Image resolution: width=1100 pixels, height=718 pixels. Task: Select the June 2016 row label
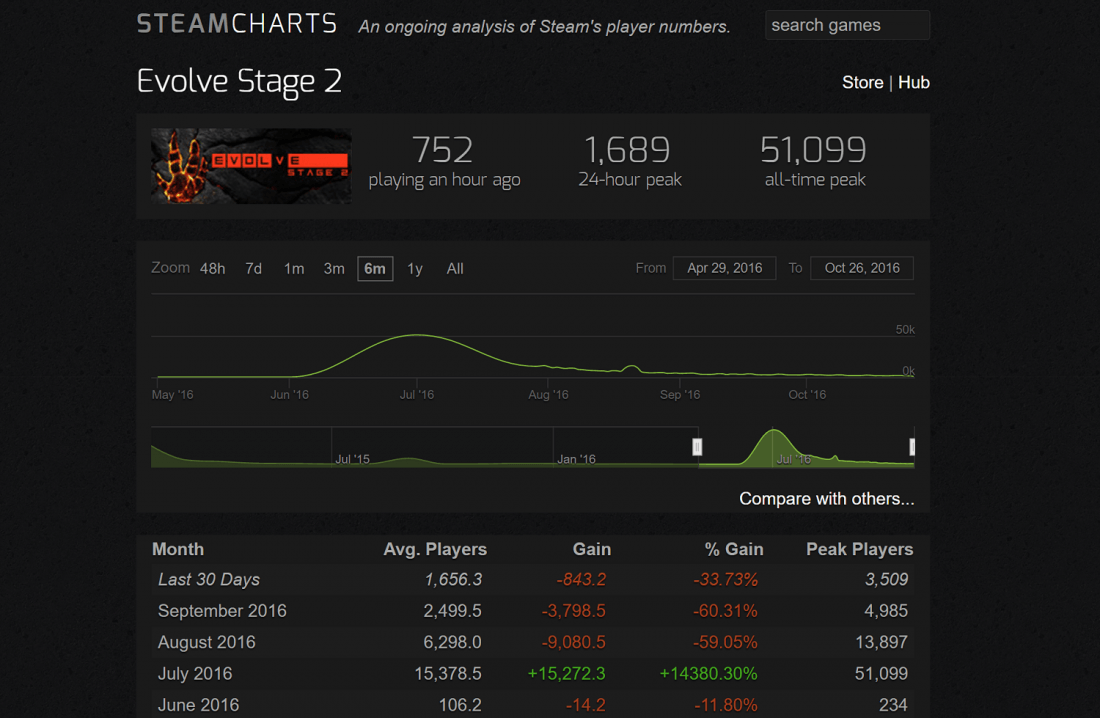(x=199, y=705)
